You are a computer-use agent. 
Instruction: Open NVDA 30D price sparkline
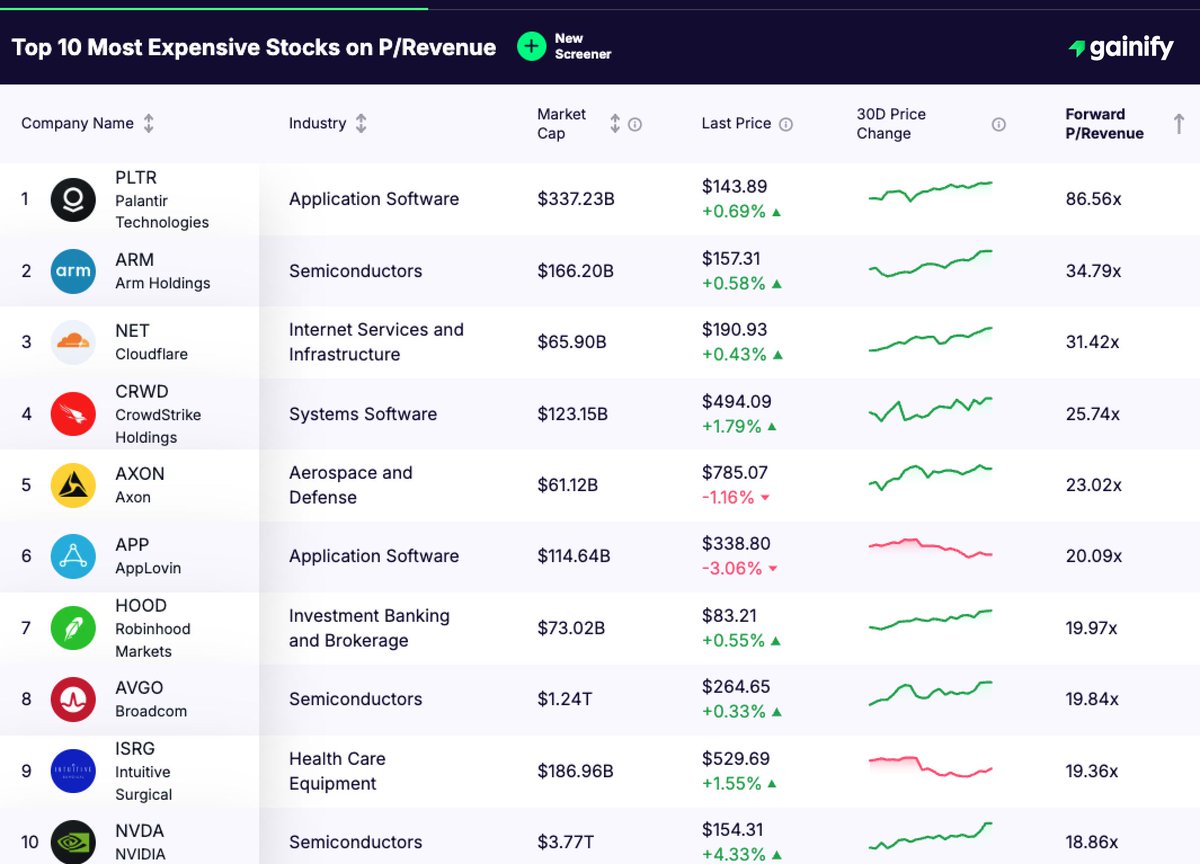coord(930,836)
